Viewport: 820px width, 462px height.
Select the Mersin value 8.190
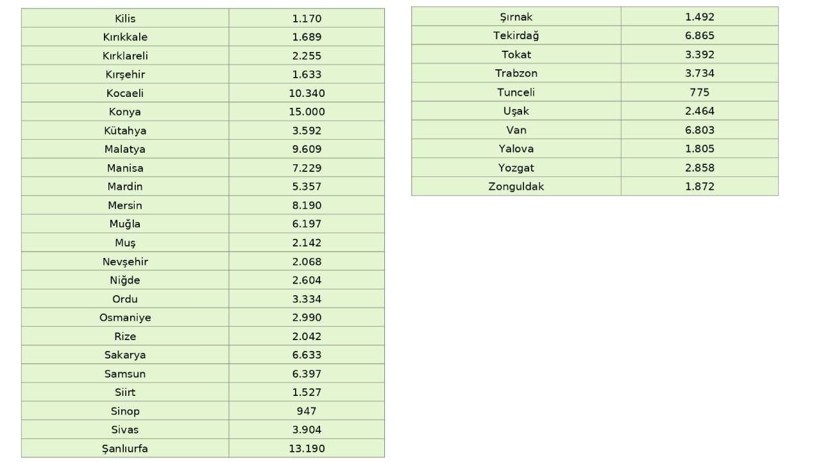coord(306,205)
